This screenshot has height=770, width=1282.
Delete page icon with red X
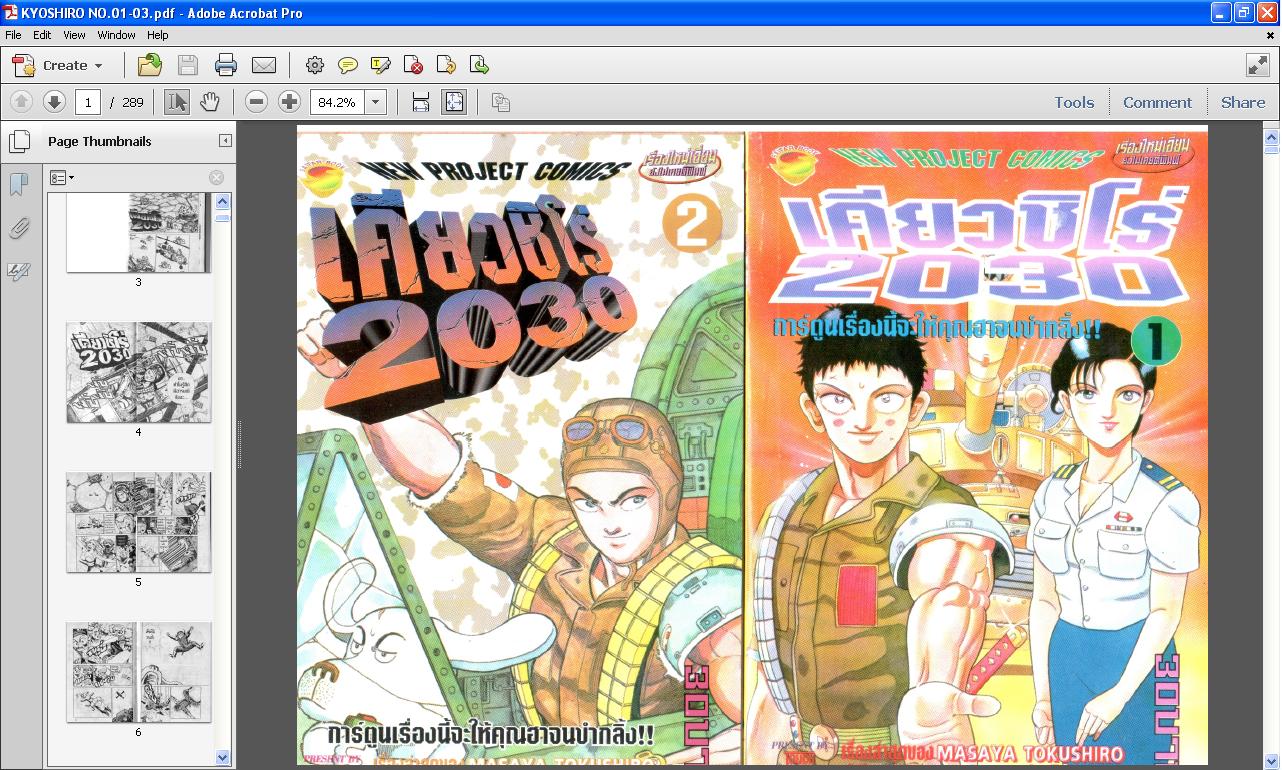click(x=413, y=65)
